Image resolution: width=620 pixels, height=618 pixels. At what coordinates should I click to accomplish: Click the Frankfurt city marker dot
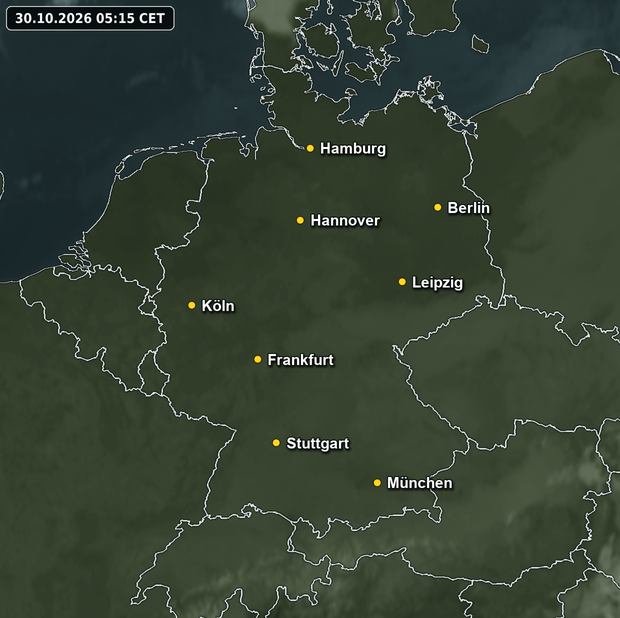pos(257,359)
